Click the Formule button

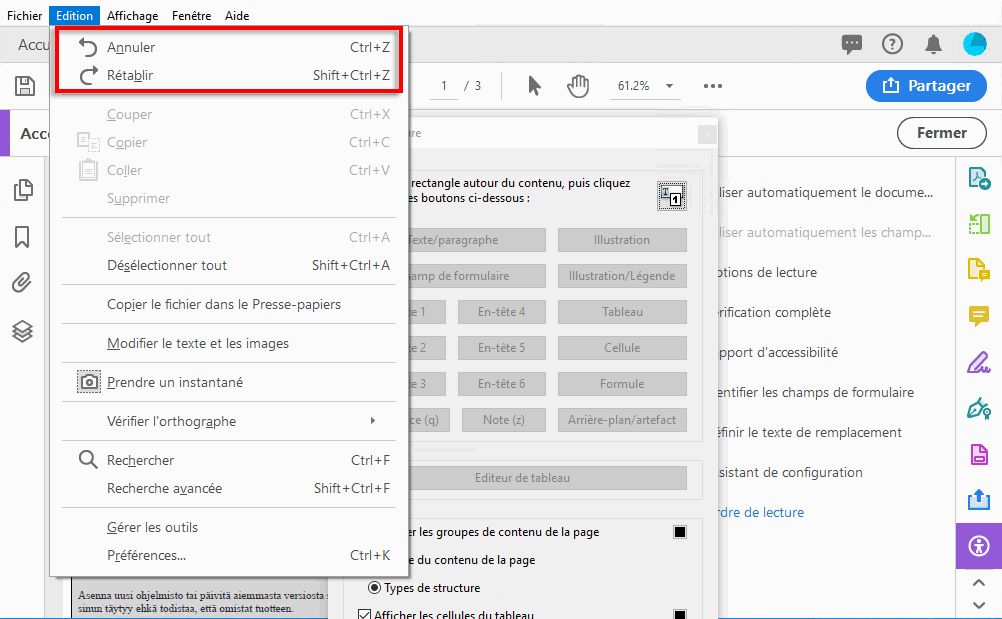click(622, 384)
